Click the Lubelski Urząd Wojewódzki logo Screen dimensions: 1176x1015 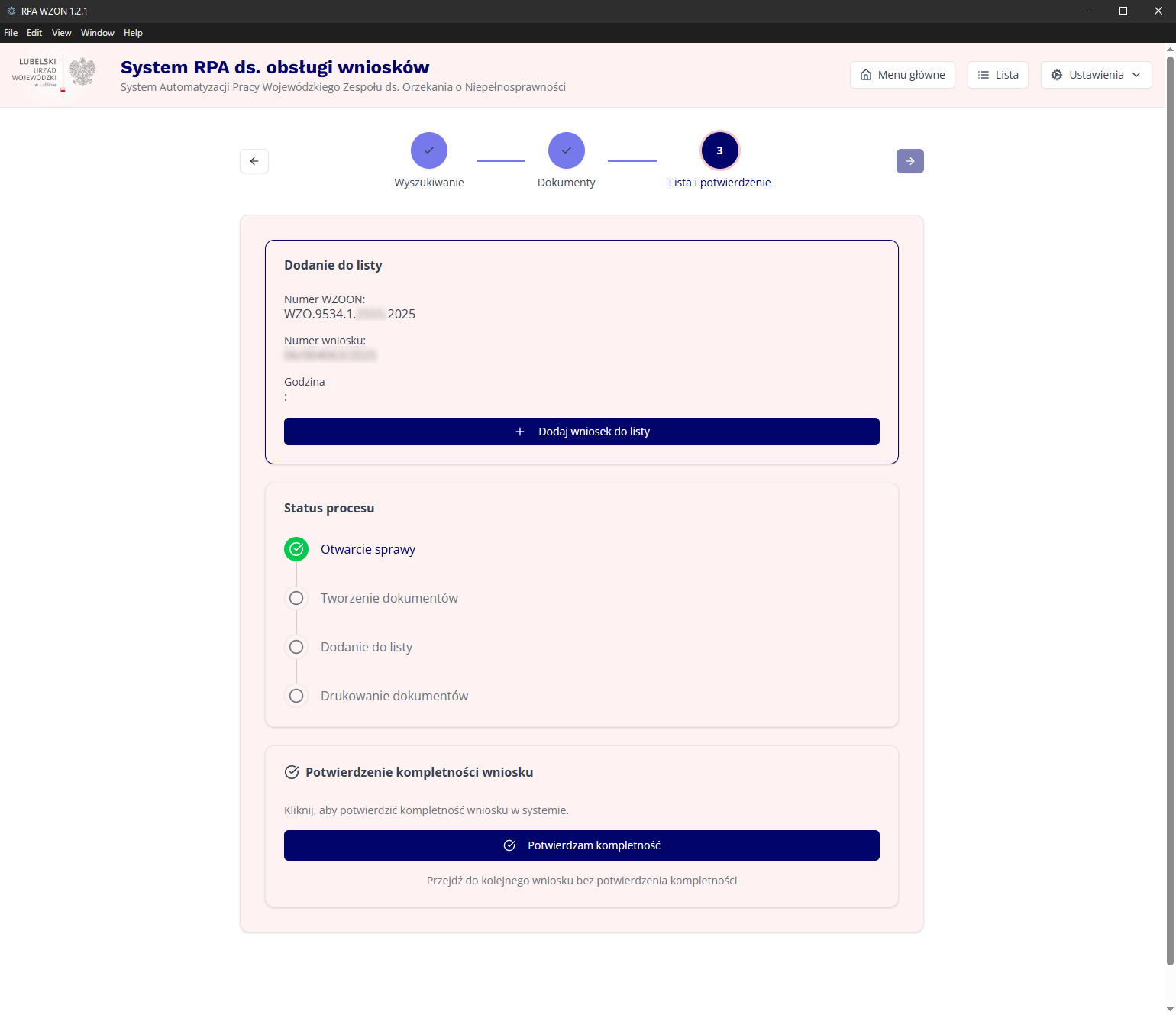51,74
